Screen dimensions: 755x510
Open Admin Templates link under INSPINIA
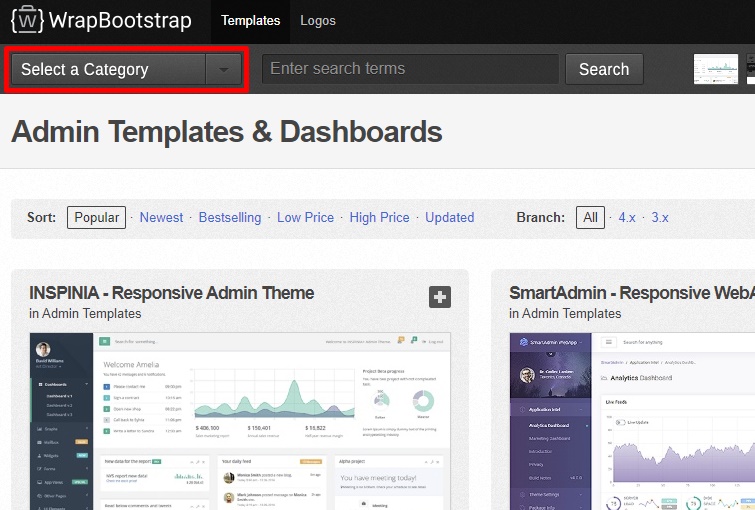pyautogui.click(x=91, y=314)
